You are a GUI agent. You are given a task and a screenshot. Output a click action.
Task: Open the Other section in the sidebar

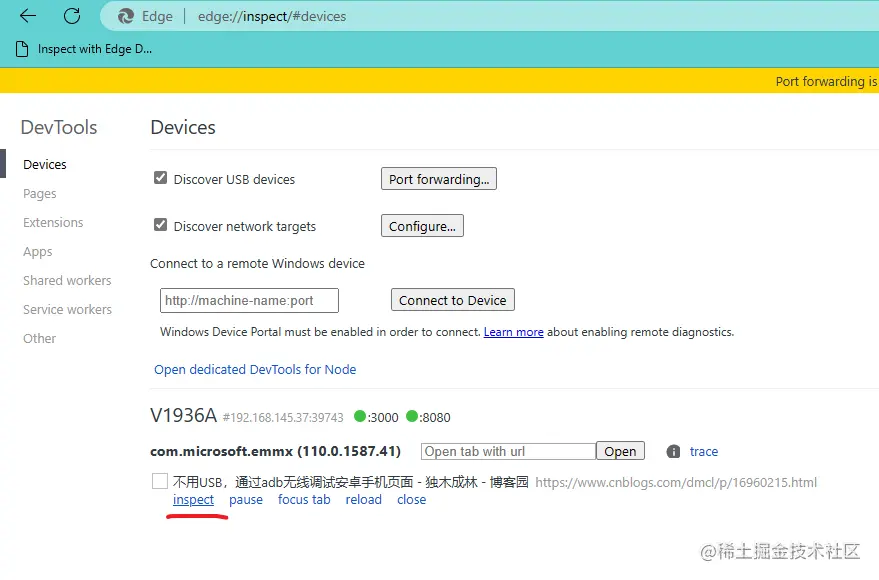click(x=39, y=338)
